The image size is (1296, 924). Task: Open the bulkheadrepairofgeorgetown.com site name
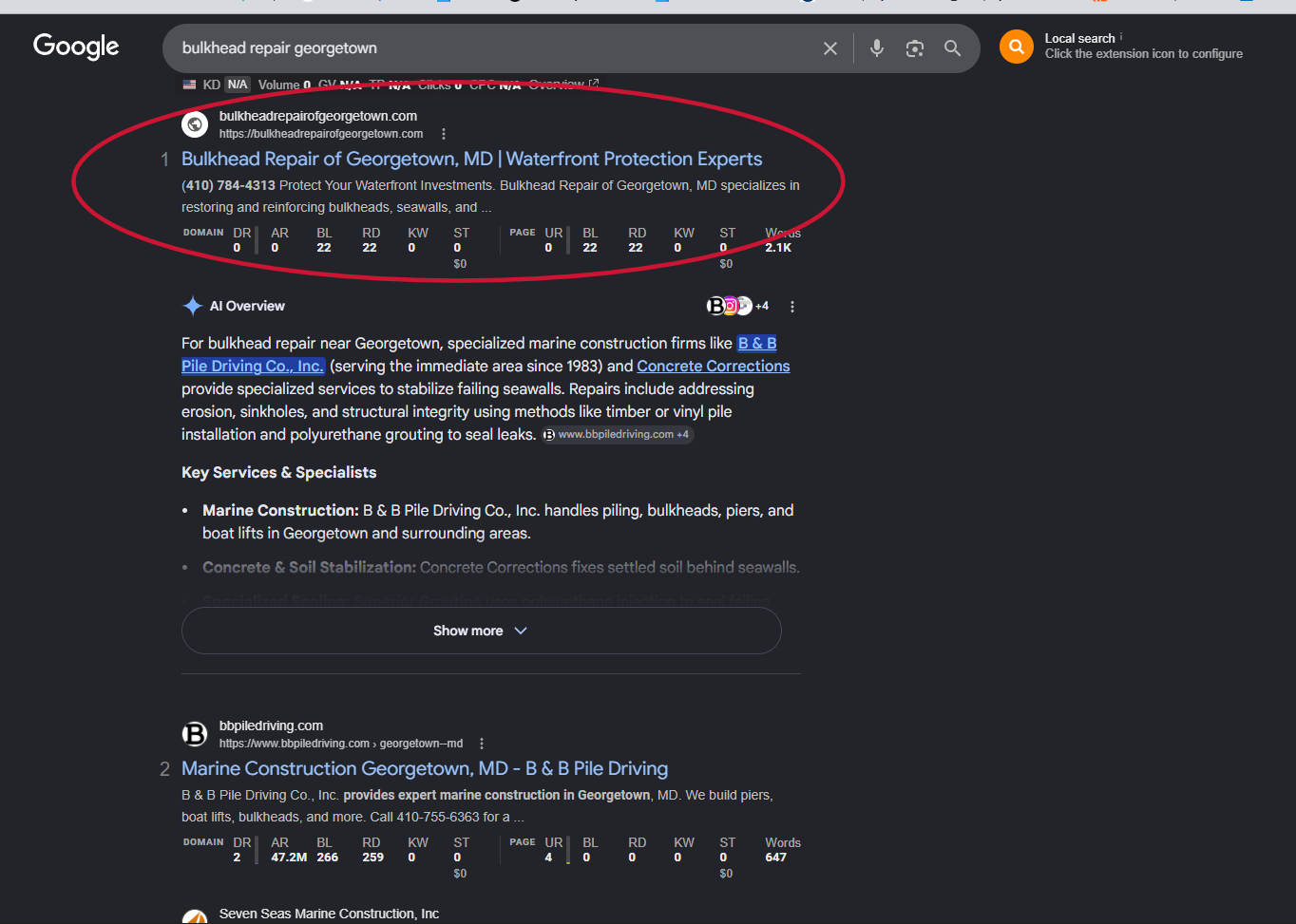pyautogui.click(x=318, y=116)
